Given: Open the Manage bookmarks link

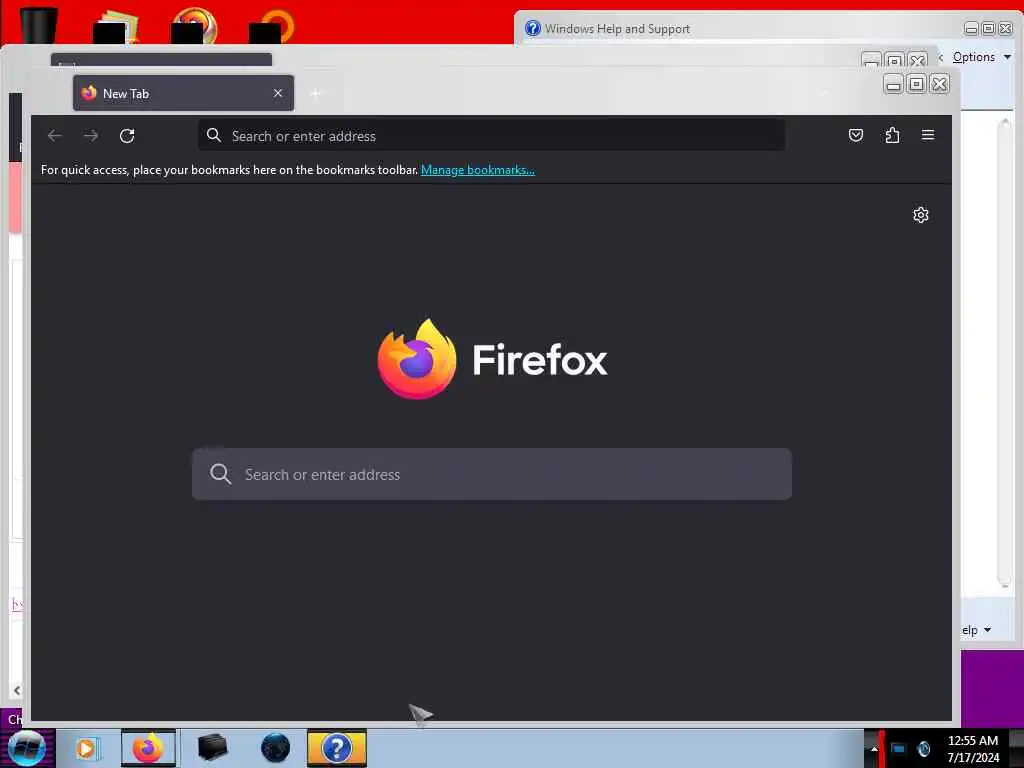Looking at the screenshot, I should pos(477,170).
